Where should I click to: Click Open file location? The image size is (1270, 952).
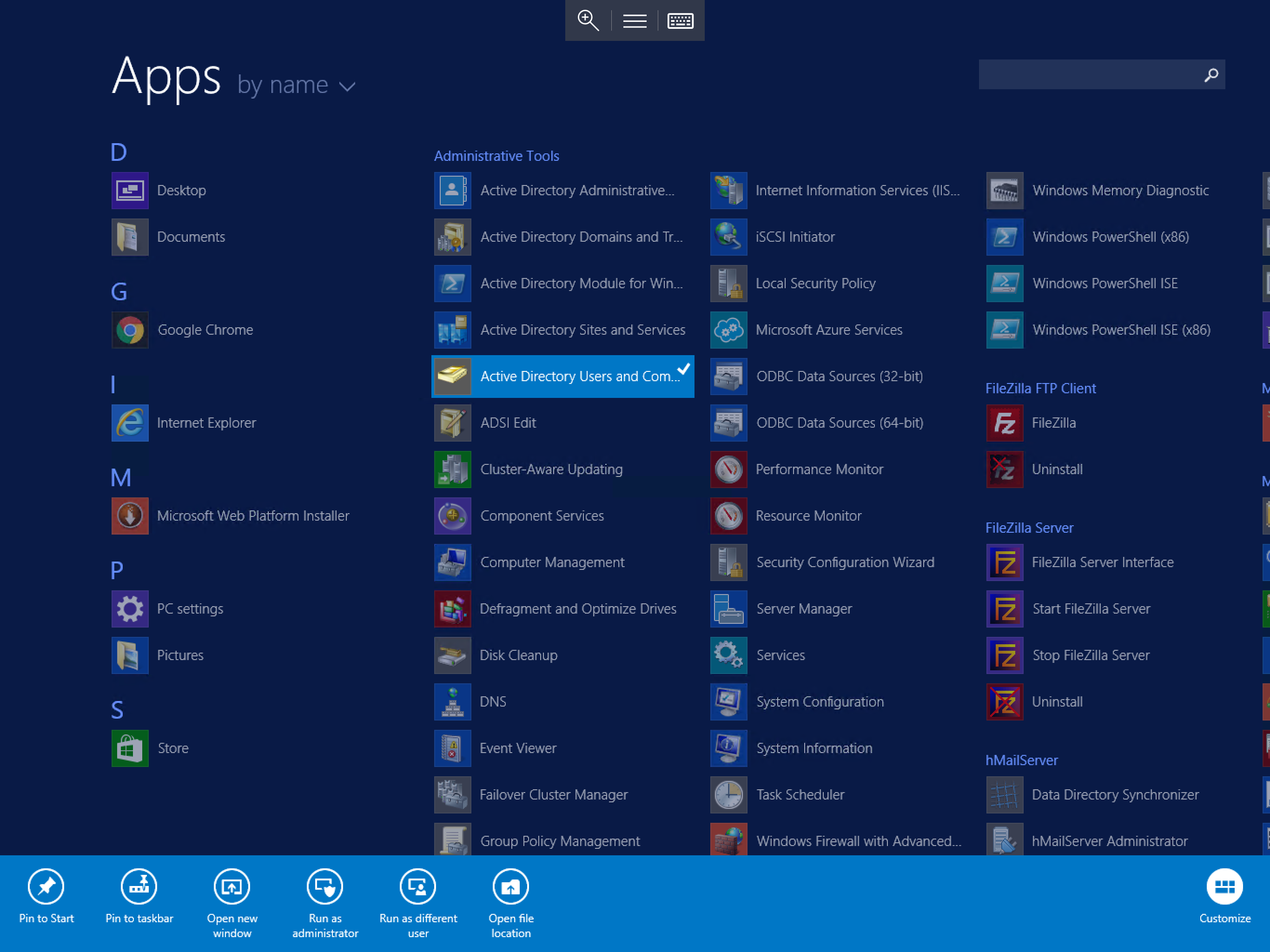511,903
